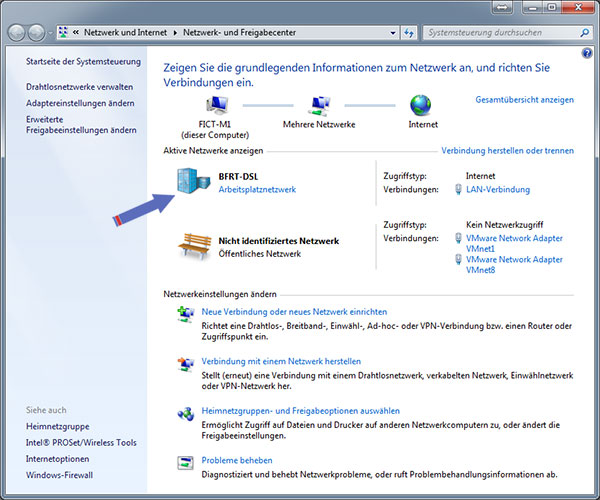Image resolution: width=600 pixels, height=500 pixels.
Task: Open the blue help question mark icon
Action: (x=587, y=53)
